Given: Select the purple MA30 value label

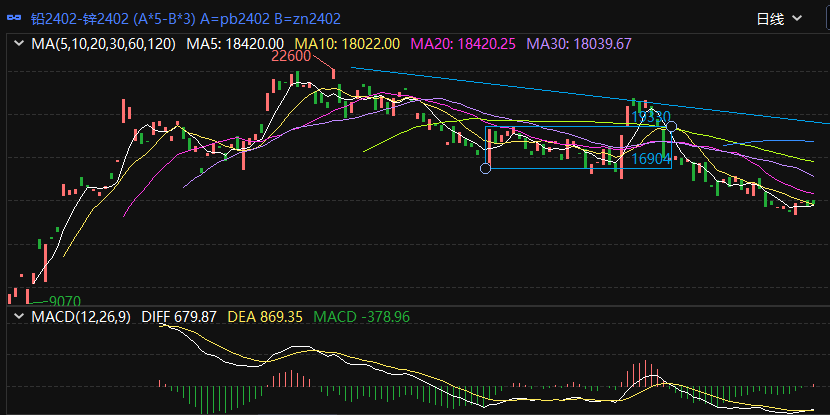Looking at the screenshot, I should click(578, 43).
